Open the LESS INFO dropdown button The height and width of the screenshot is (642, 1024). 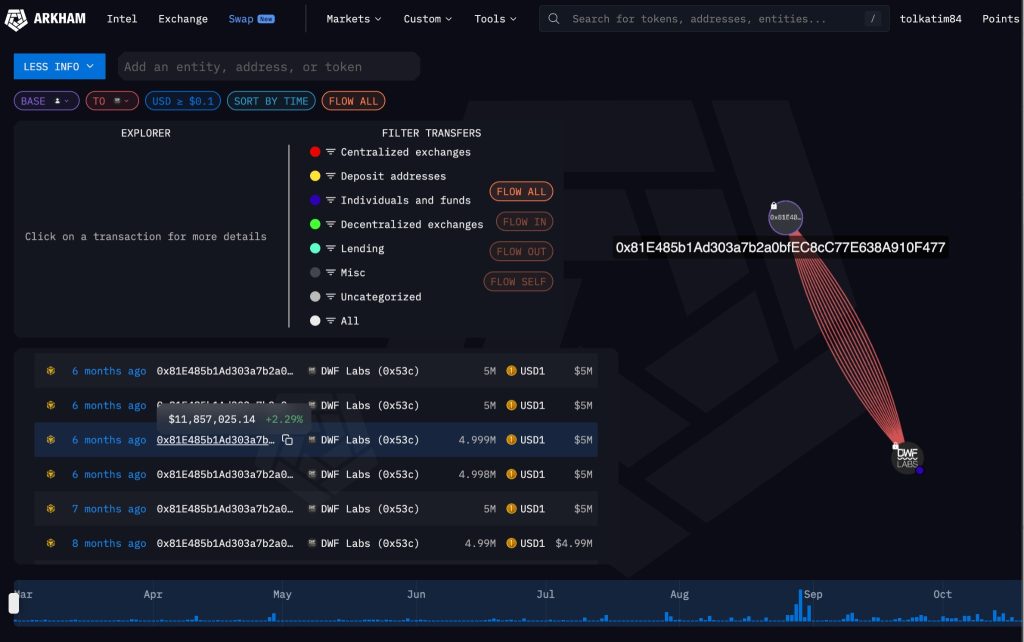click(59, 67)
